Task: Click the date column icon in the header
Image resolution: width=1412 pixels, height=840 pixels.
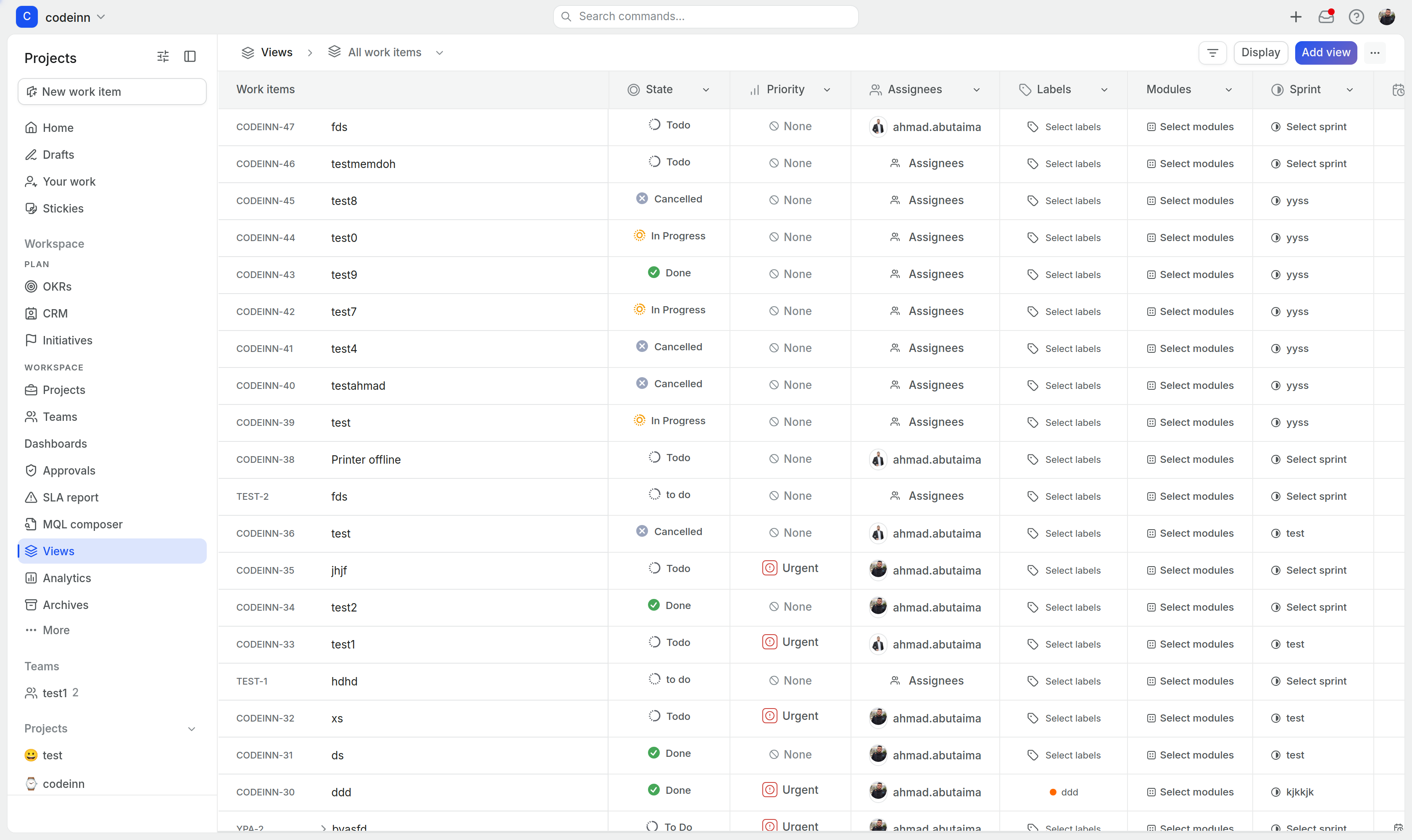Action: pyautogui.click(x=1398, y=89)
